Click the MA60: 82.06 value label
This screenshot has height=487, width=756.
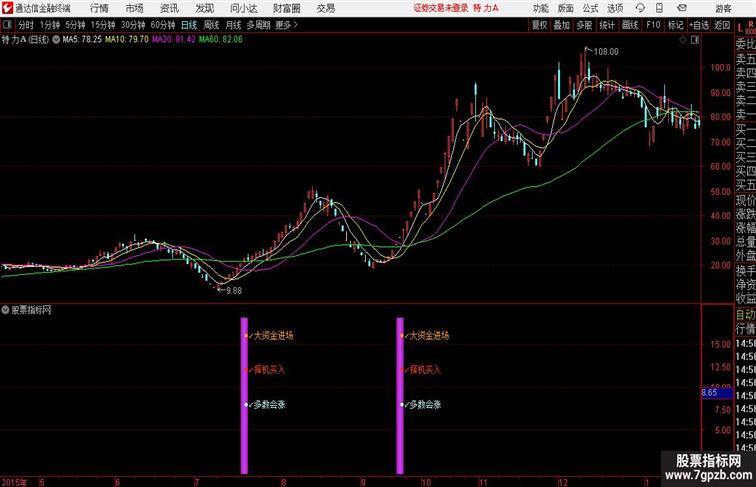click(221, 40)
